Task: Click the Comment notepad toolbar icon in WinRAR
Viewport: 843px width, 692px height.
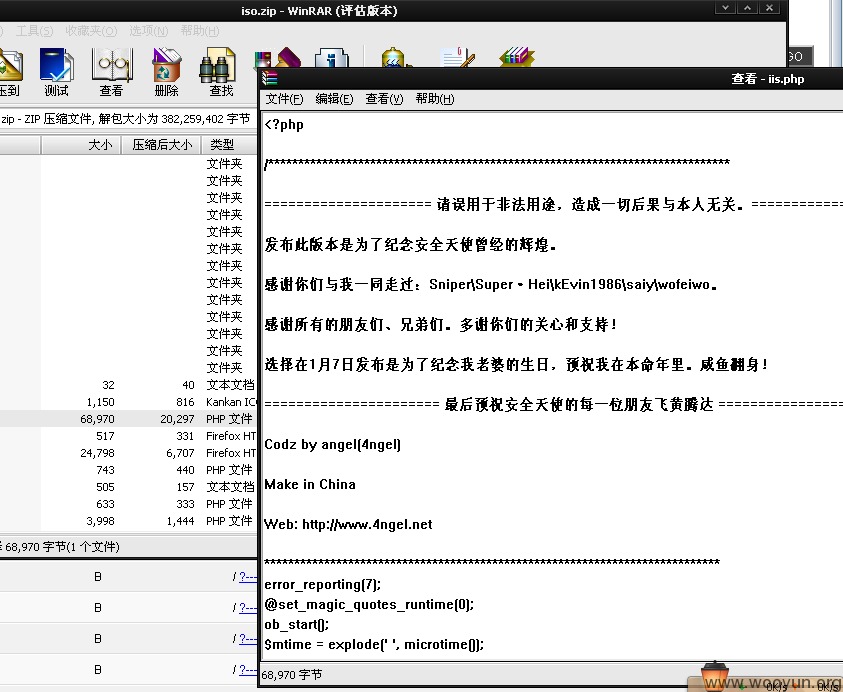Action: (x=457, y=57)
